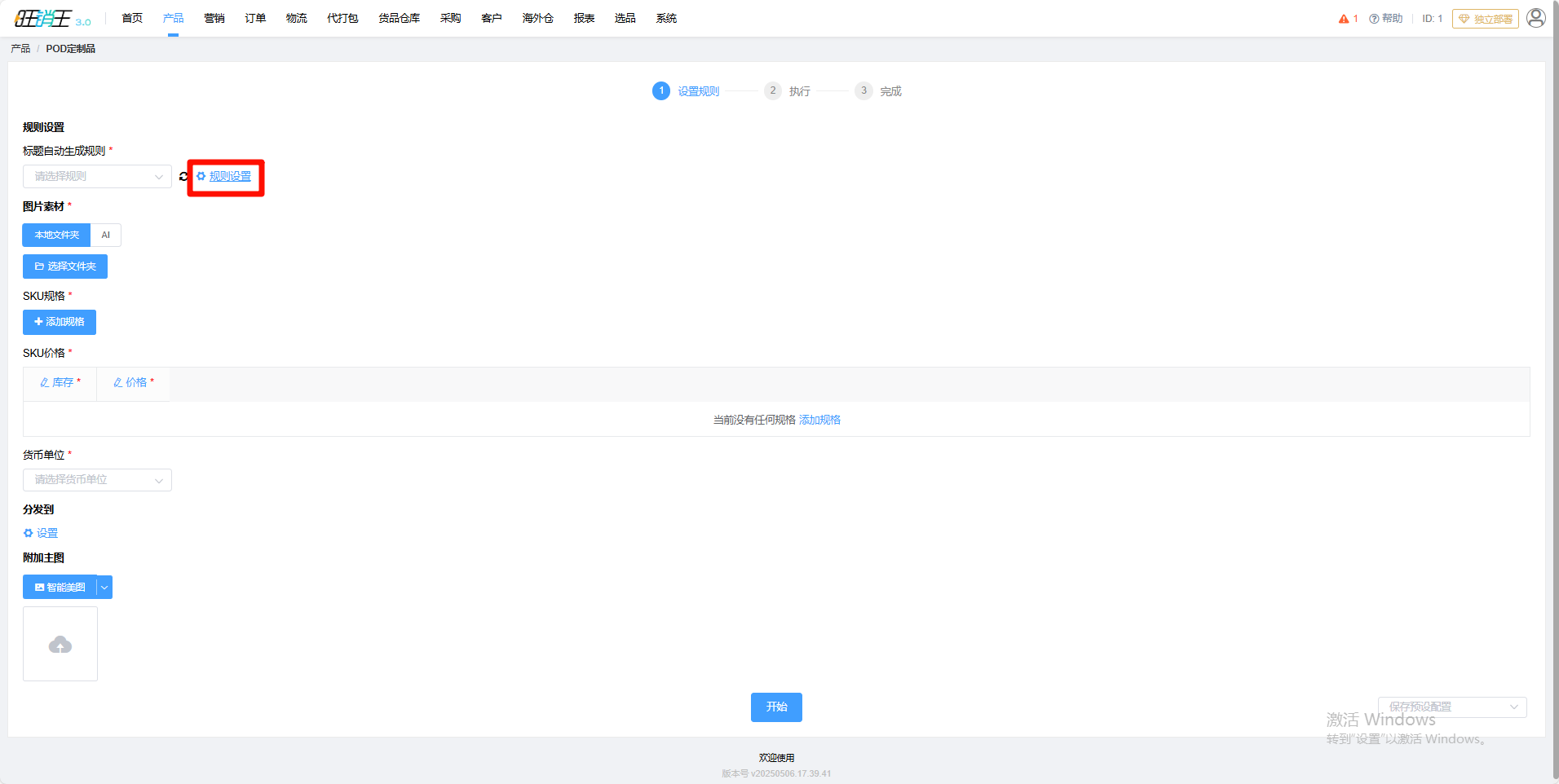Open the 客户 menu
The height and width of the screenshot is (784, 1559).
pyautogui.click(x=492, y=18)
